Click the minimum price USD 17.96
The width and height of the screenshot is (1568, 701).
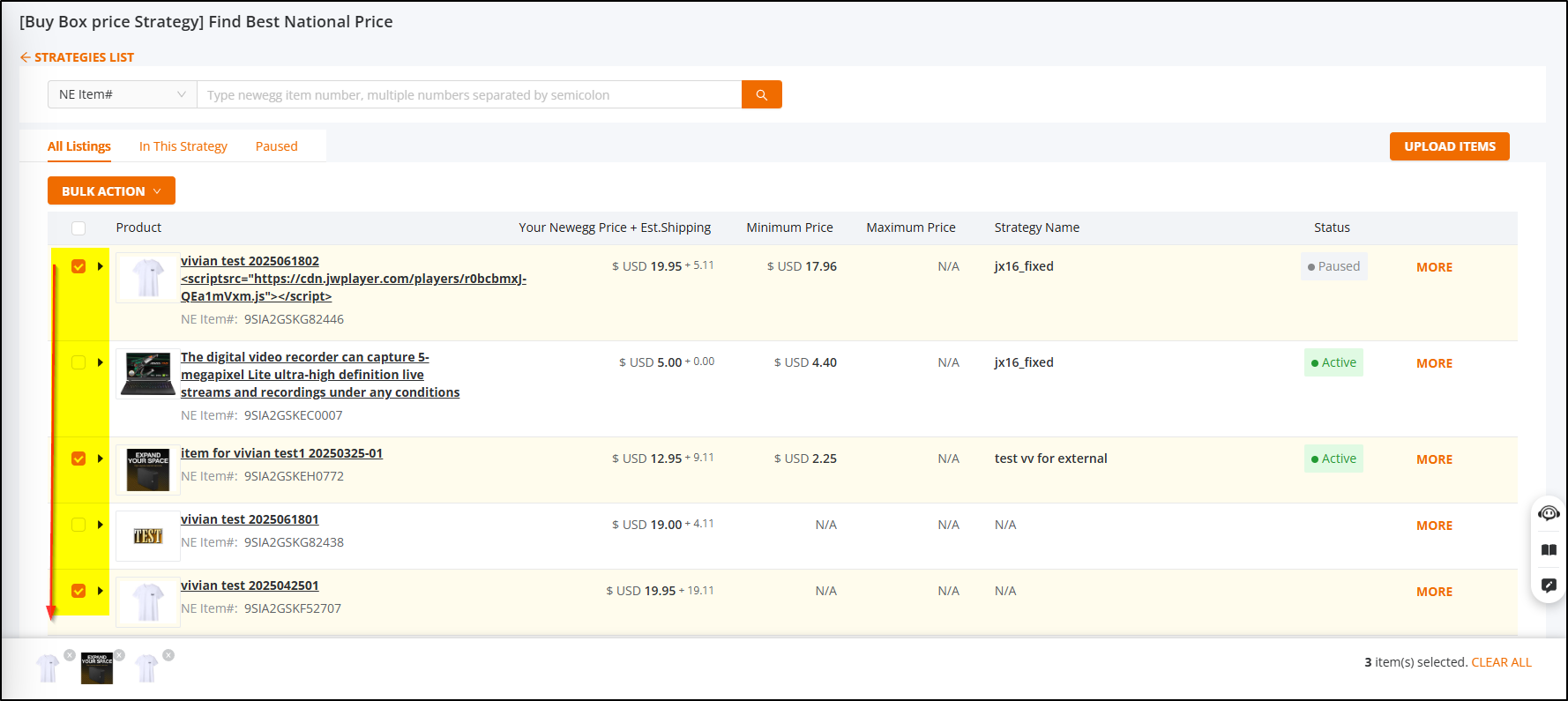click(x=802, y=266)
